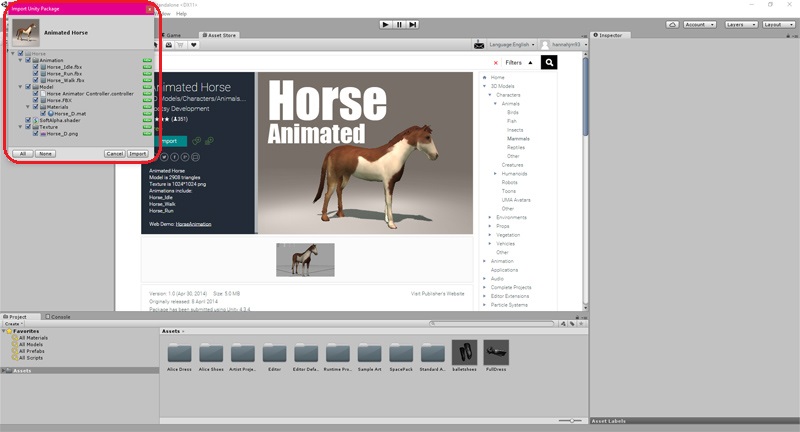Click the Pause button in Unity toolbar
Image resolution: width=800 pixels, height=432 pixels.
click(x=399, y=24)
